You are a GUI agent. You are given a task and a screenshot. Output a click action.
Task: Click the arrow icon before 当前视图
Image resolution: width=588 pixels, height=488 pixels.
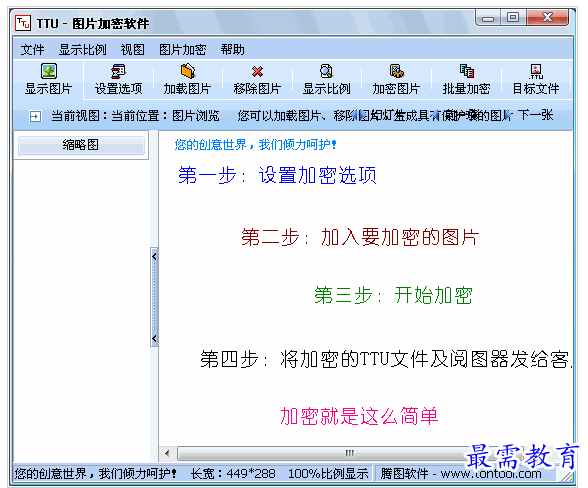(35, 116)
